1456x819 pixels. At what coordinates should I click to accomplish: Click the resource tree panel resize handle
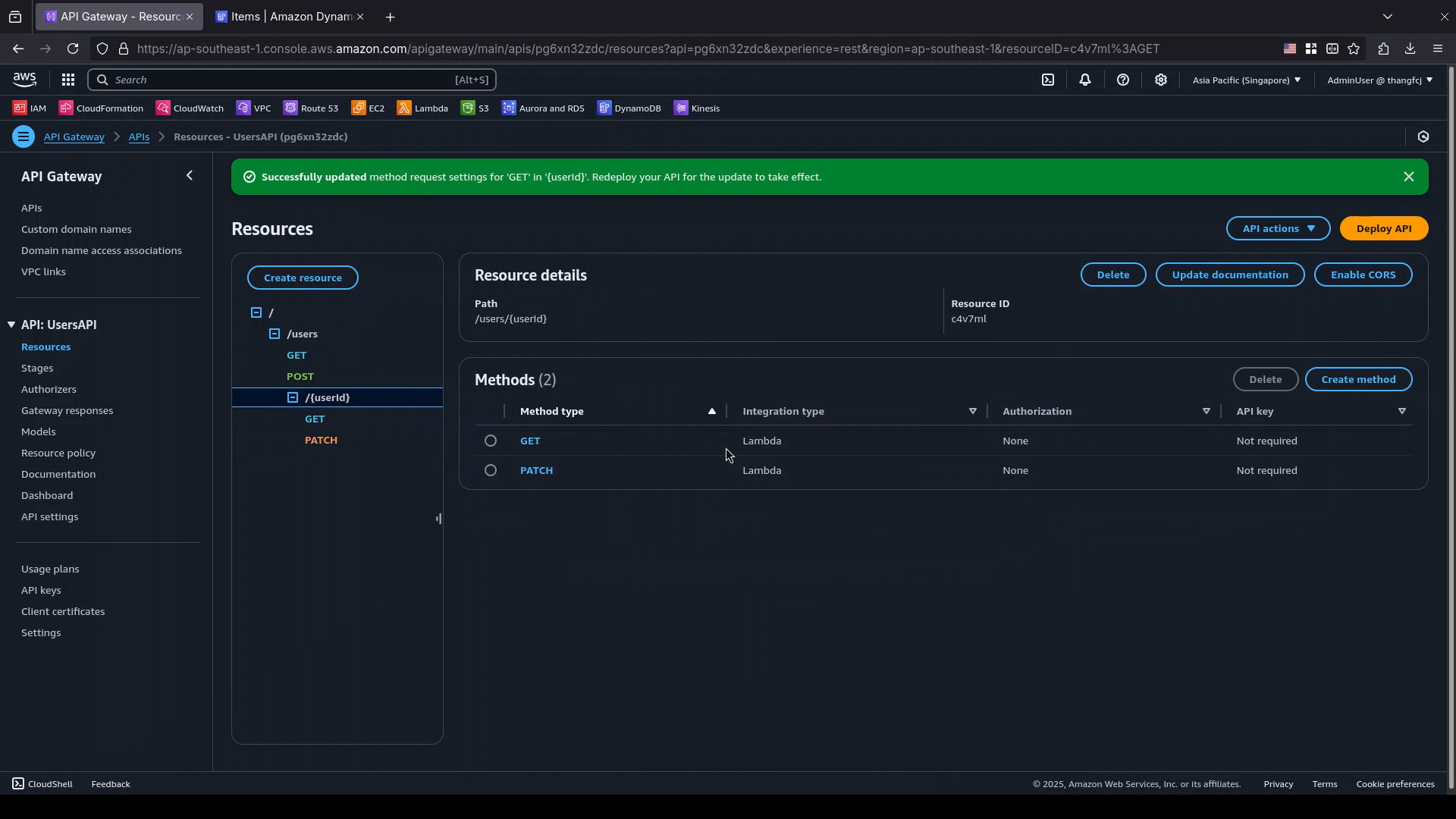point(438,519)
